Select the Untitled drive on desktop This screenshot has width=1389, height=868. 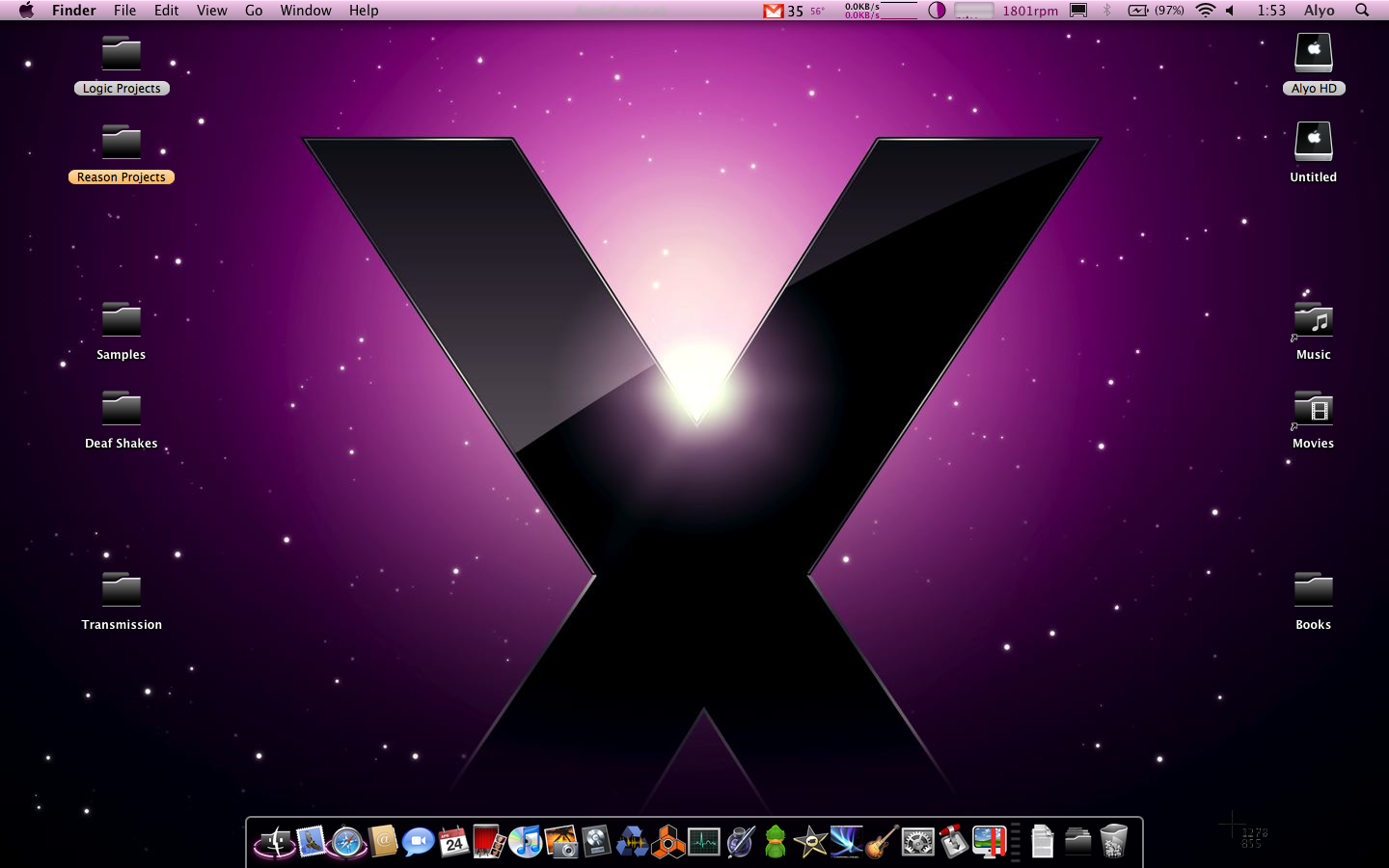(x=1314, y=153)
